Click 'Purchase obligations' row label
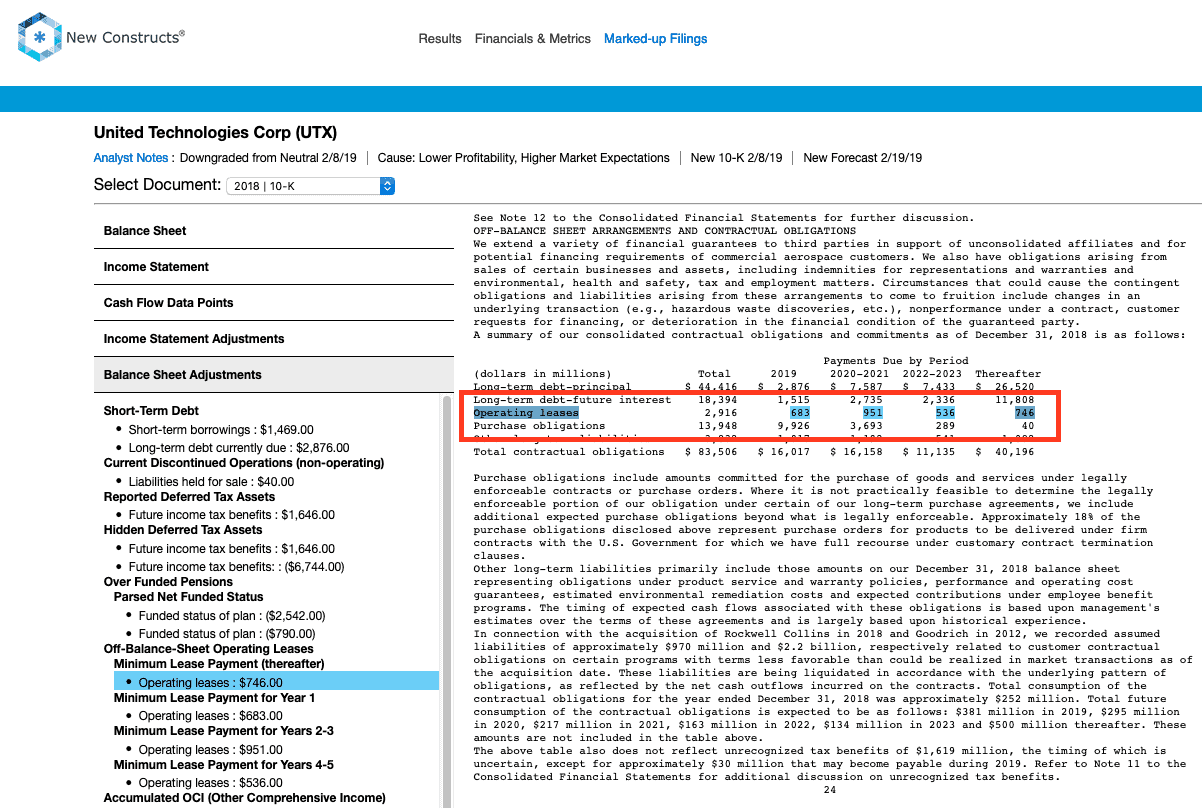Viewport: 1202px width, 808px height. pyautogui.click(x=539, y=426)
